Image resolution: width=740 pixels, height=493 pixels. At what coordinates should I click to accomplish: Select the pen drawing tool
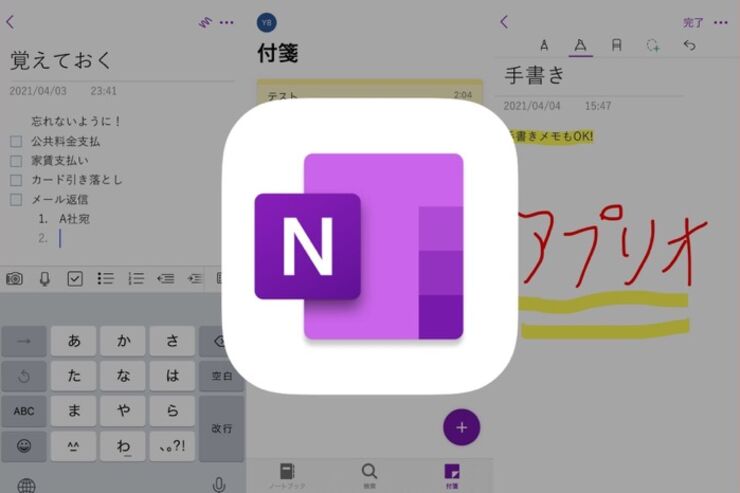[544, 45]
